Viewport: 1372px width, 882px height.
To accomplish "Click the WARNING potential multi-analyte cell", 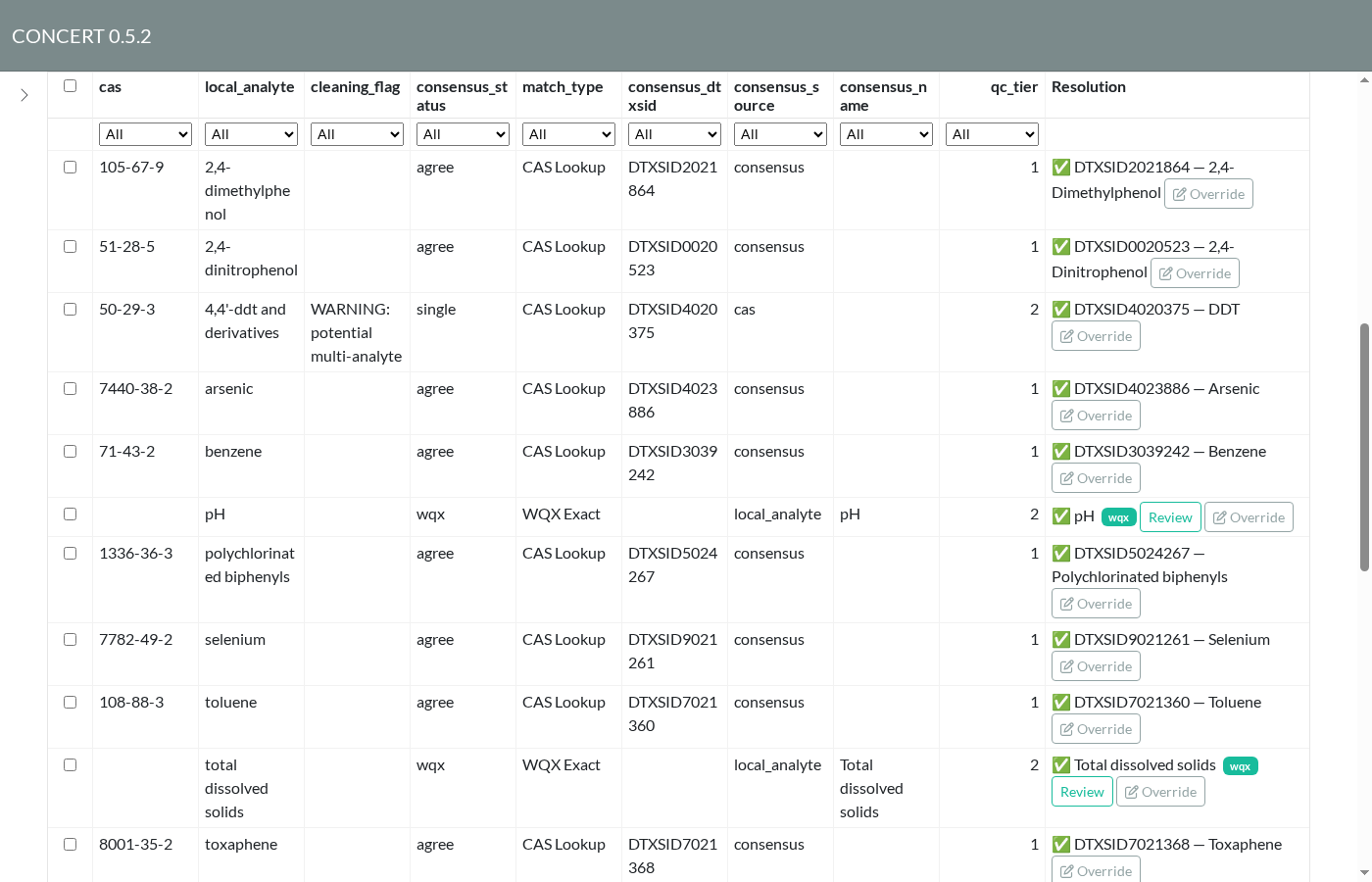I will click(x=357, y=333).
